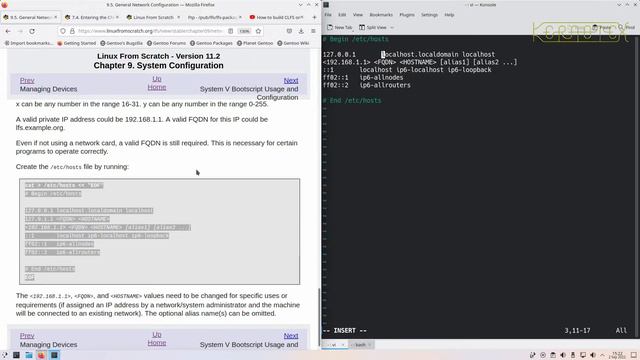
Task: Close the '9.5. General Network' tab
Action: point(56,17)
